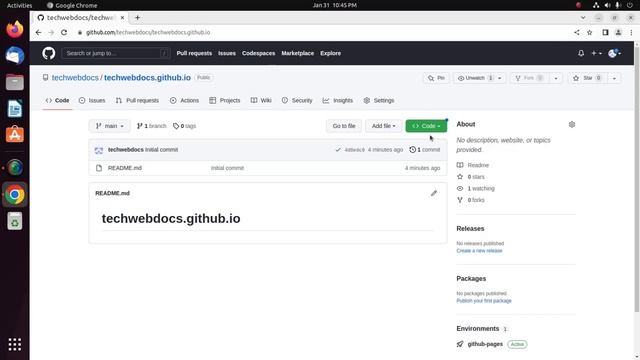
Task: Open Files from the dock
Action: click(15, 82)
